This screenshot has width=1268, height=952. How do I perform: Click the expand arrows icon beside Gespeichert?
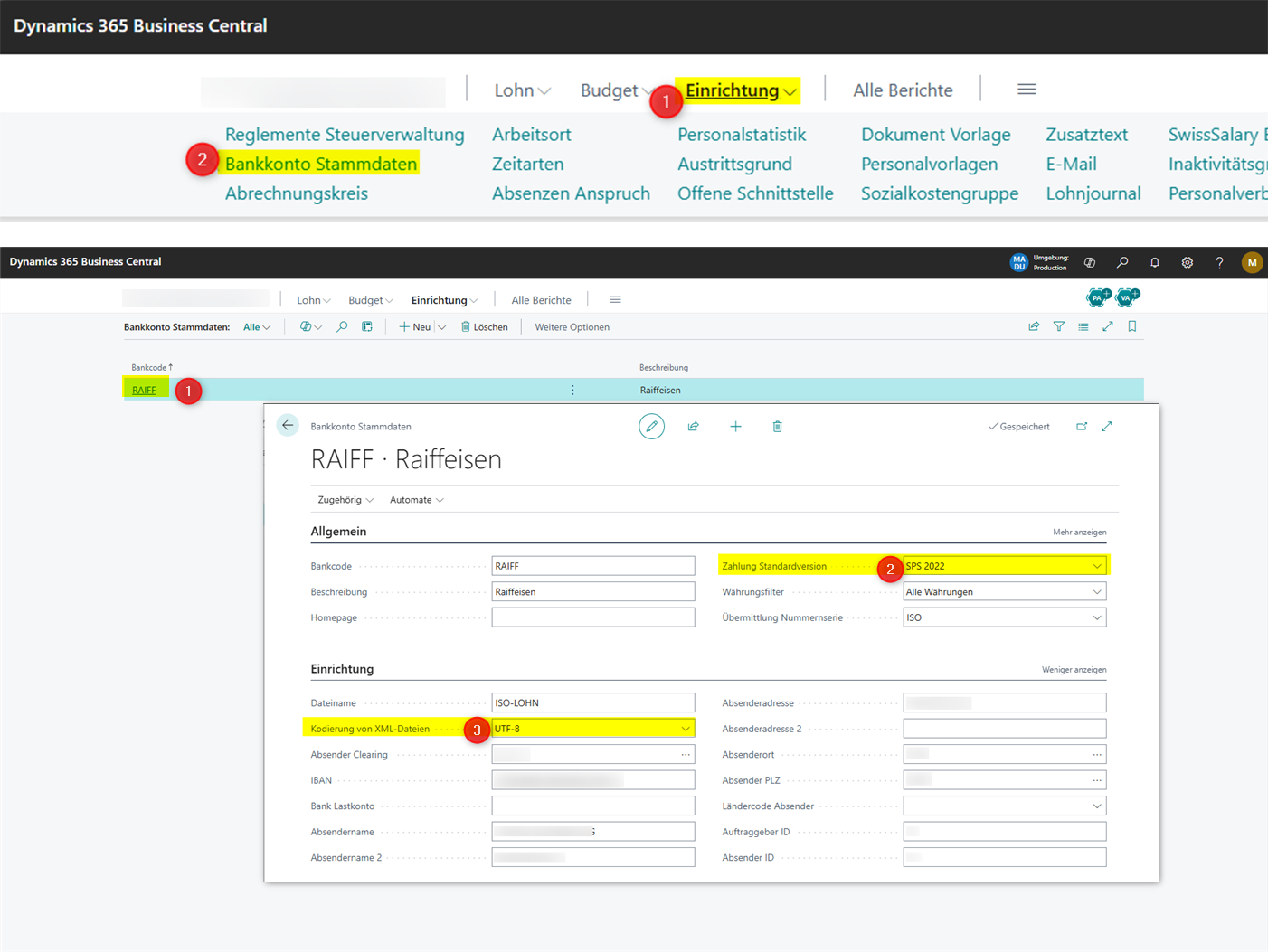pos(1107,426)
